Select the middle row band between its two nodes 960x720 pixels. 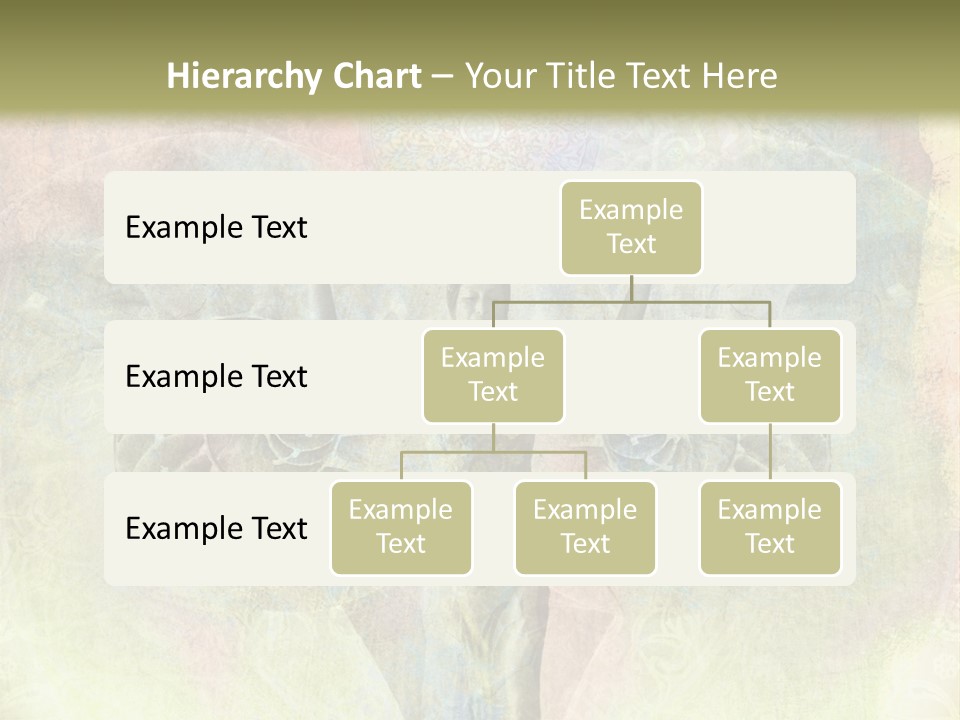pos(631,377)
